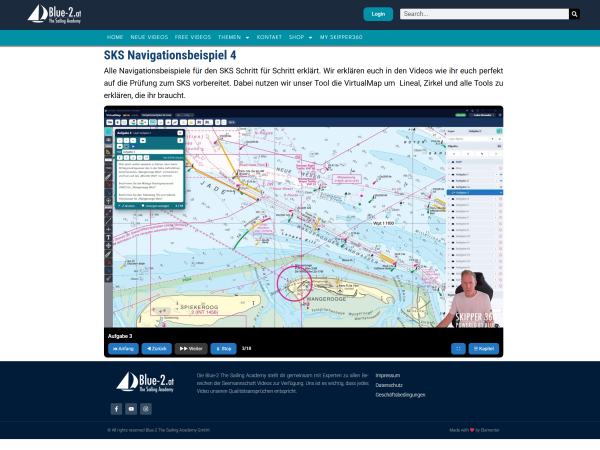The image size is (600, 450).
Task: Click the 3/18 chapter counter
Action: (x=246, y=348)
